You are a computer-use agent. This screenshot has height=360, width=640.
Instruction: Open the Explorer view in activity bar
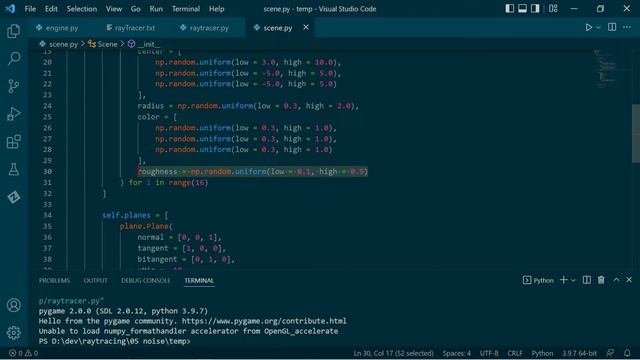(13, 31)
